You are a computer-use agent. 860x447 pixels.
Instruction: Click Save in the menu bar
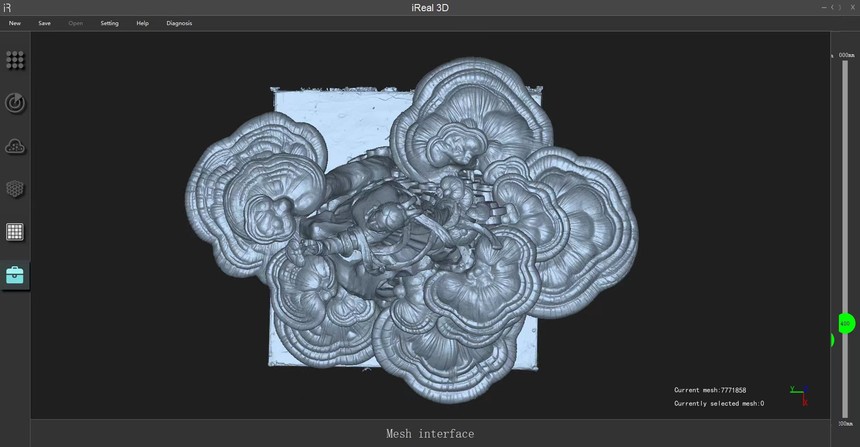pos(44,23)
